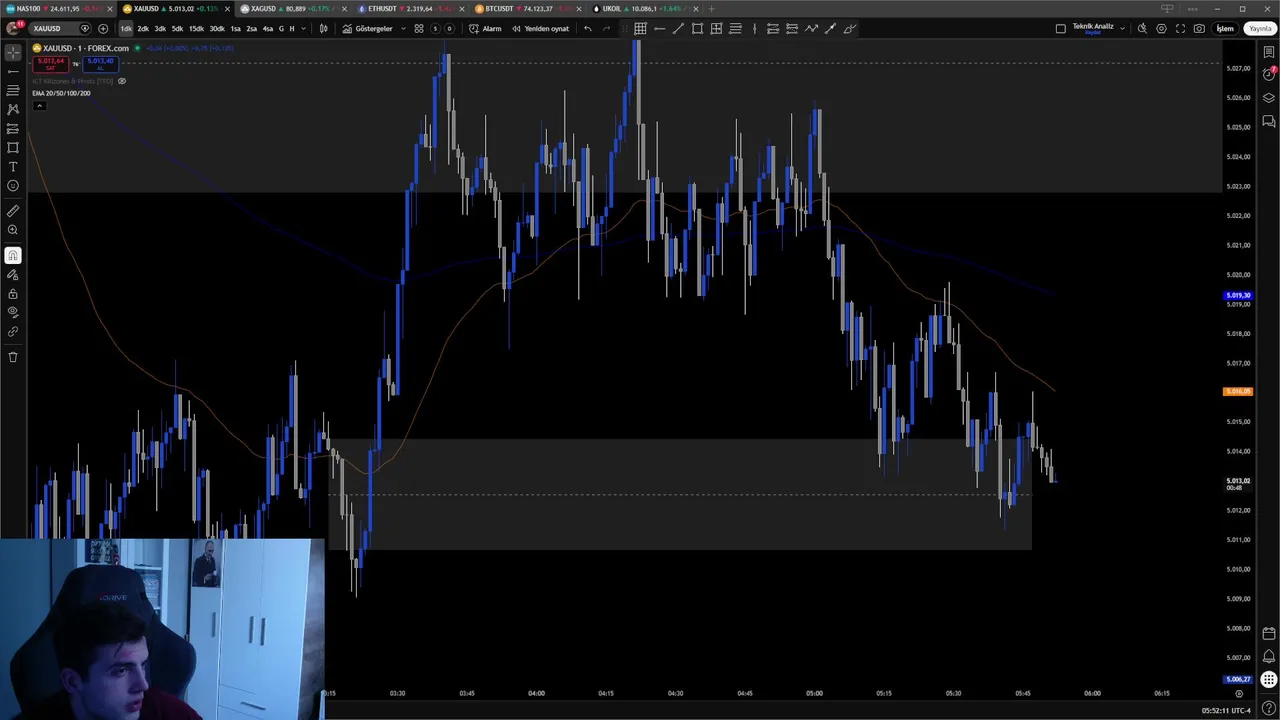The width and height of the screenshot is (1280, 720).
Task: Select the zigzag path tool in top toolbar
Action: tap(811, 29)
